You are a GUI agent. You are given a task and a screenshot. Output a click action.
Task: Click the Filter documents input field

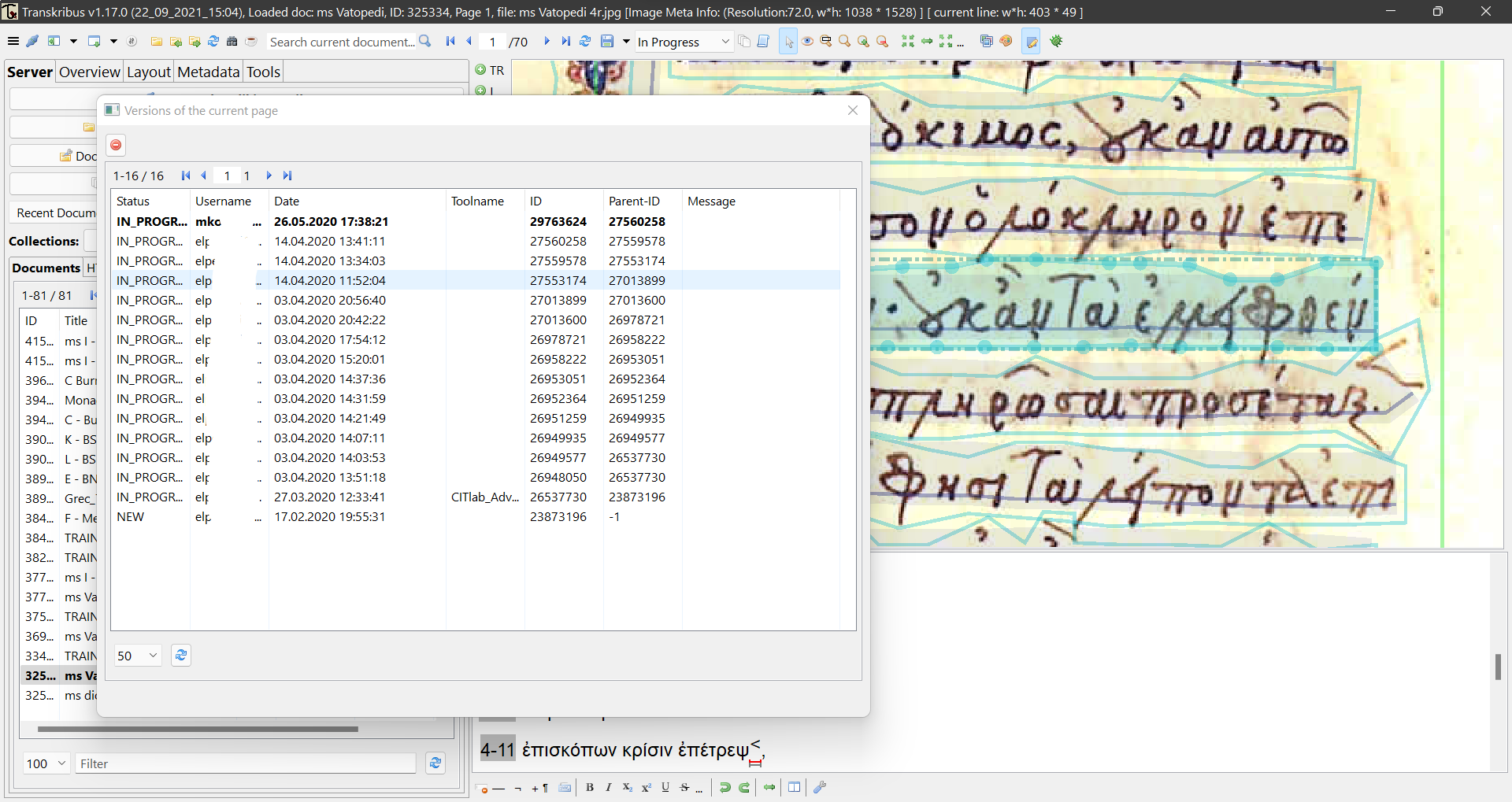coord(245,763)
